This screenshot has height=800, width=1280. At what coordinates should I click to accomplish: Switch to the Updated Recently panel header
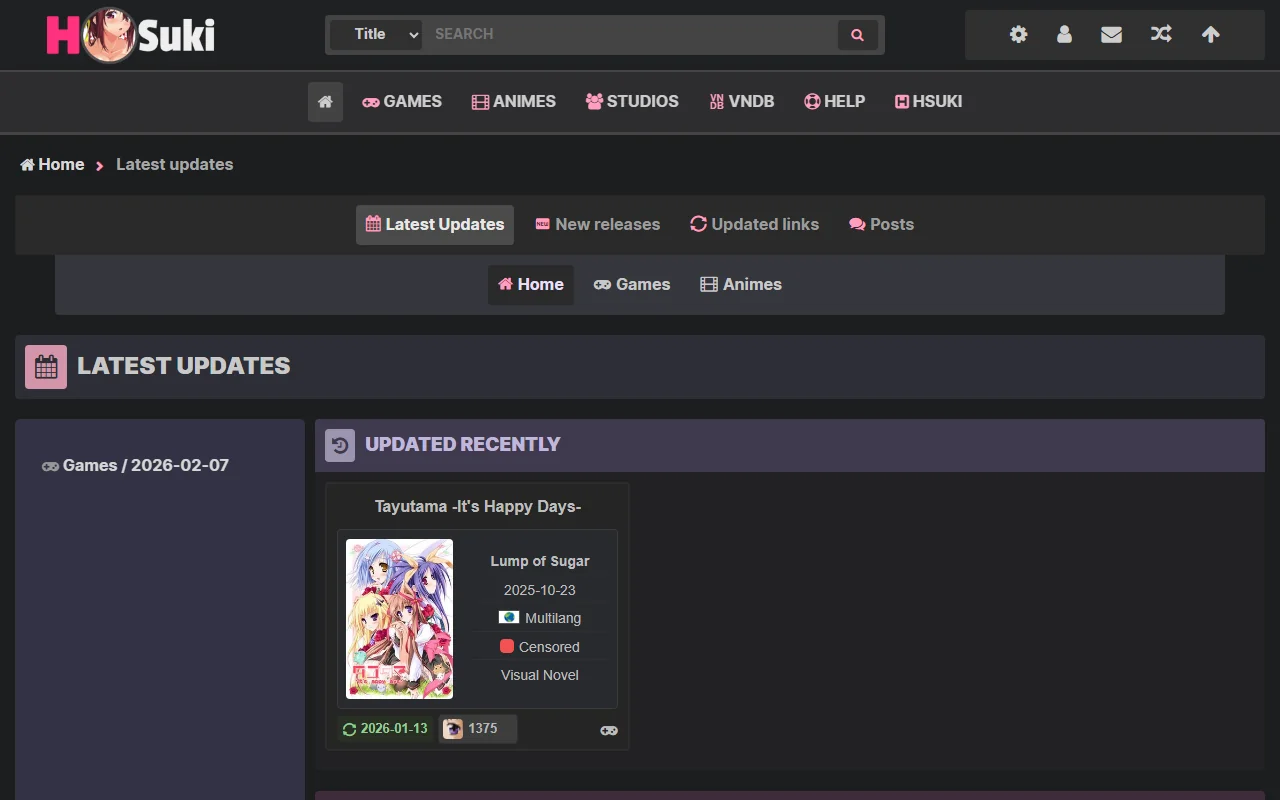coord(463,444)
